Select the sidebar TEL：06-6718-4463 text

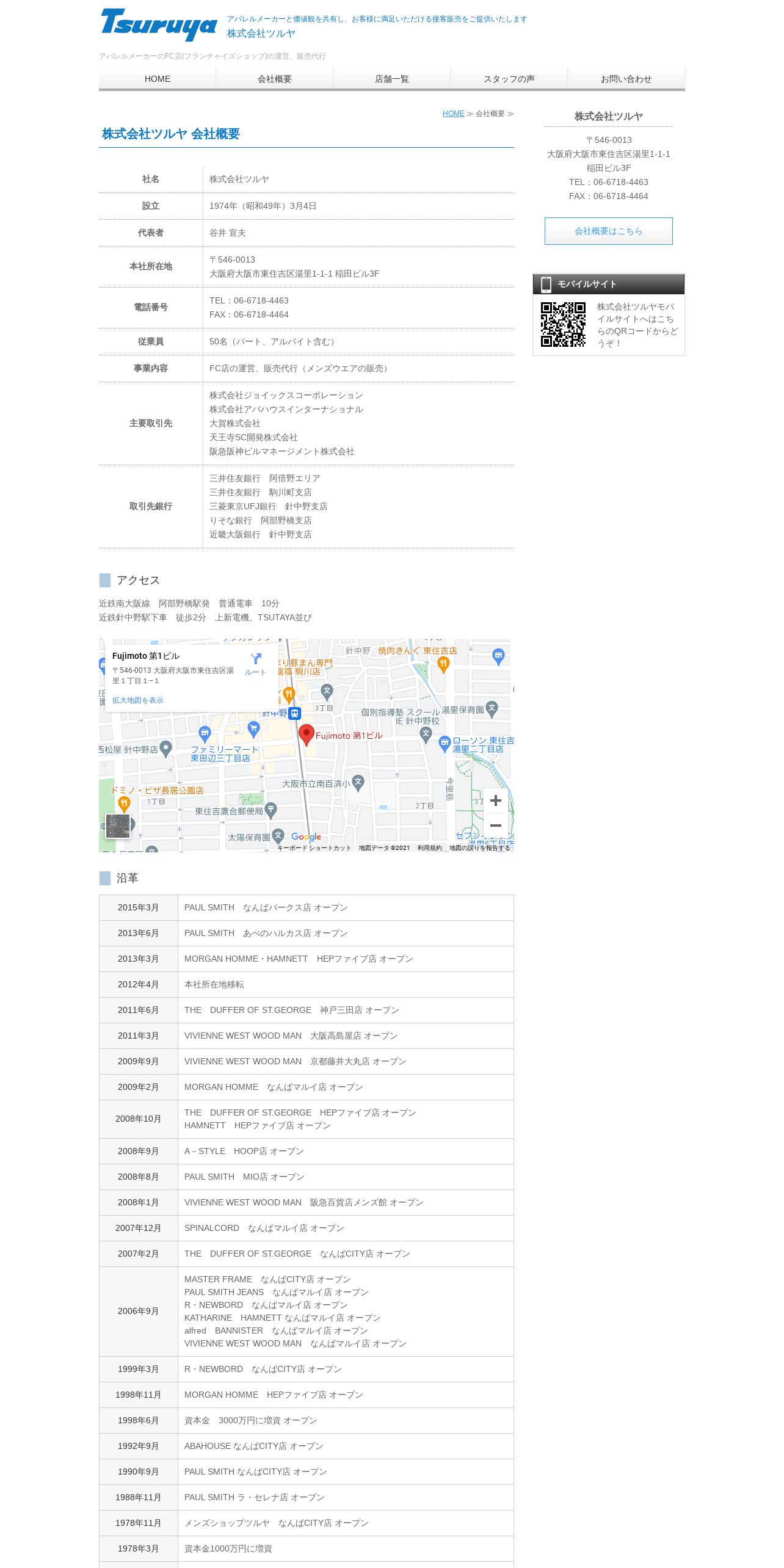(x=609, y=182)
